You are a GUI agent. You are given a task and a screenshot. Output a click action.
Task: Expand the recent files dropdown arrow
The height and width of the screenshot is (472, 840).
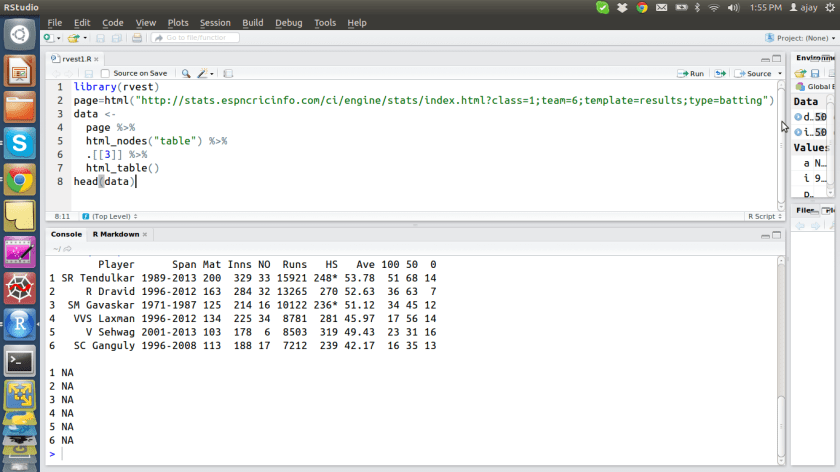[85, 38]
